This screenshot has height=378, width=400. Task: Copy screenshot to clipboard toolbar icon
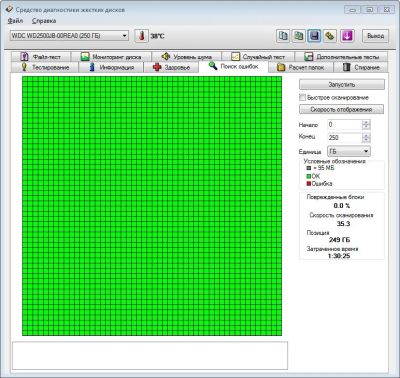click(298, 36)
